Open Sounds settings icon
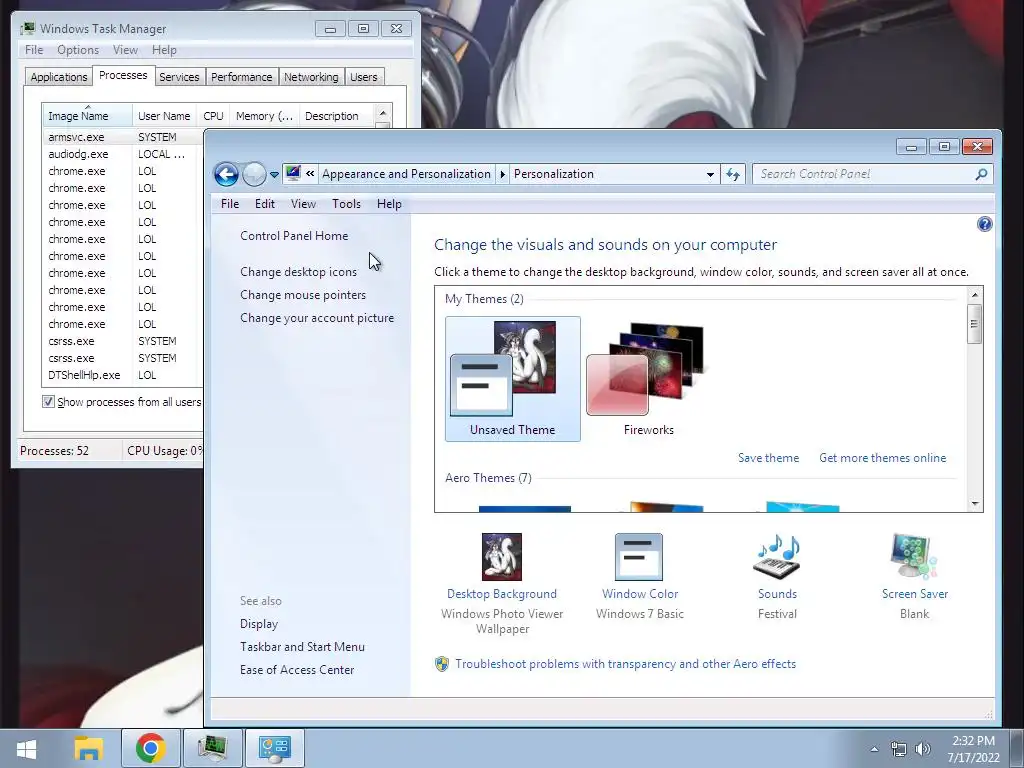This screenshot has width=1024, height=768. (777, 557)
